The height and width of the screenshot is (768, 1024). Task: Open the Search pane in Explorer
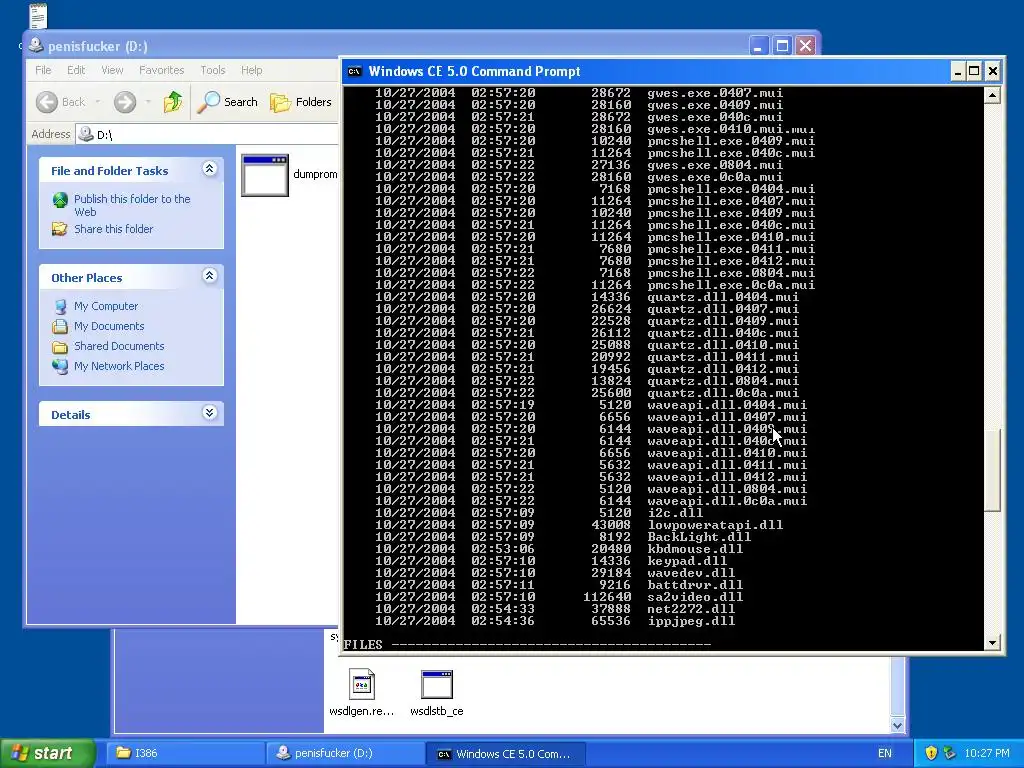(227, 102)
